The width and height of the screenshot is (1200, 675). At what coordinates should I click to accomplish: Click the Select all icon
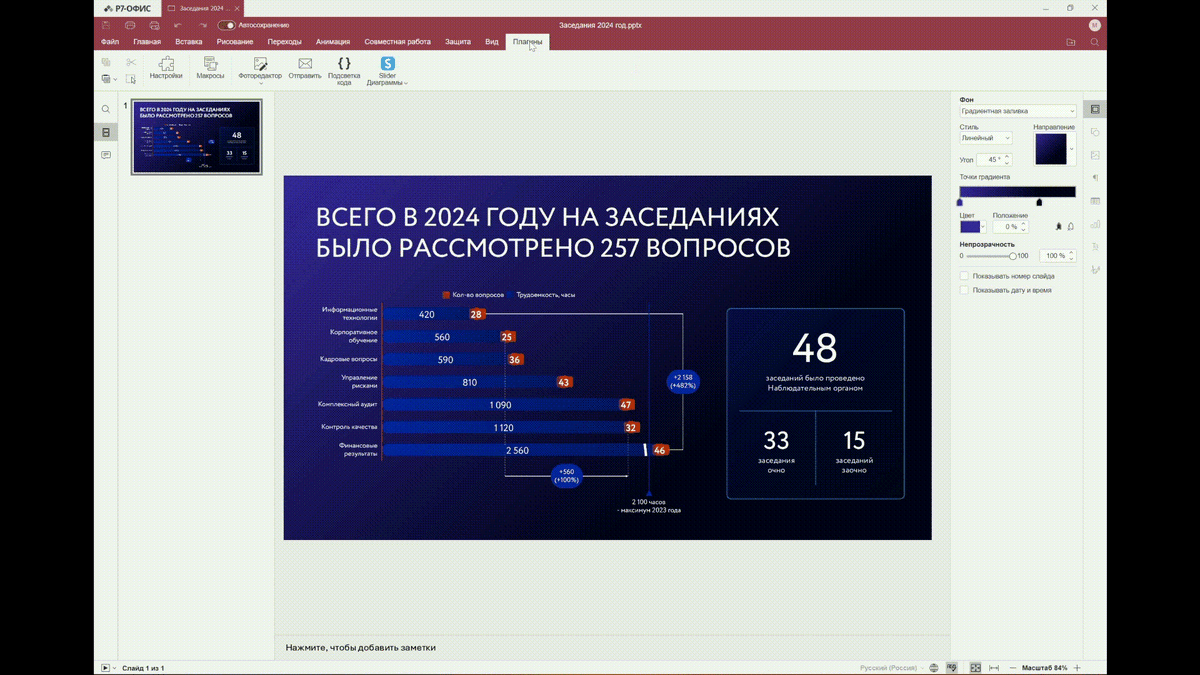click(130, 79)
